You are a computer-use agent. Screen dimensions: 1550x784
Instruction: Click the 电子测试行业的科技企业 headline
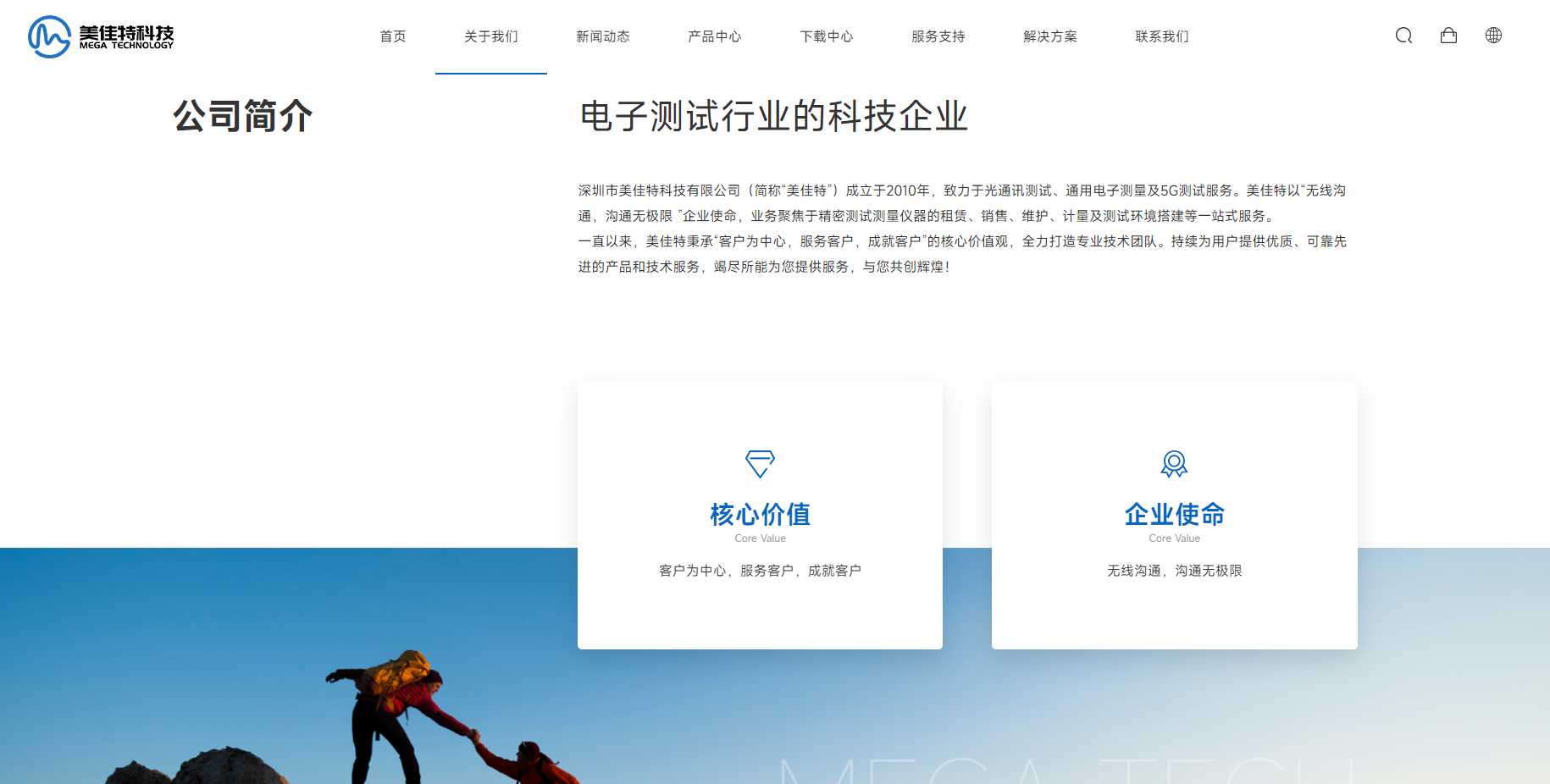773,116
